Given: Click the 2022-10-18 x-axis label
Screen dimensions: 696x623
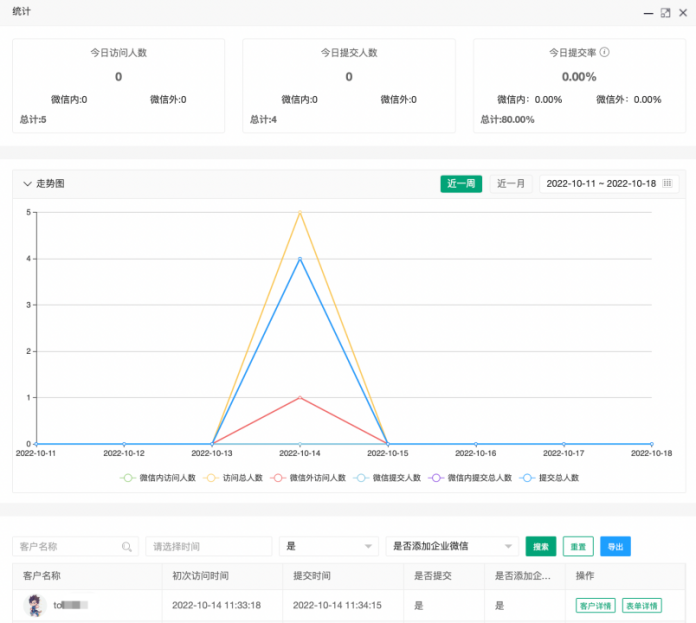Looking at the screenshot, I should (652, 453).
